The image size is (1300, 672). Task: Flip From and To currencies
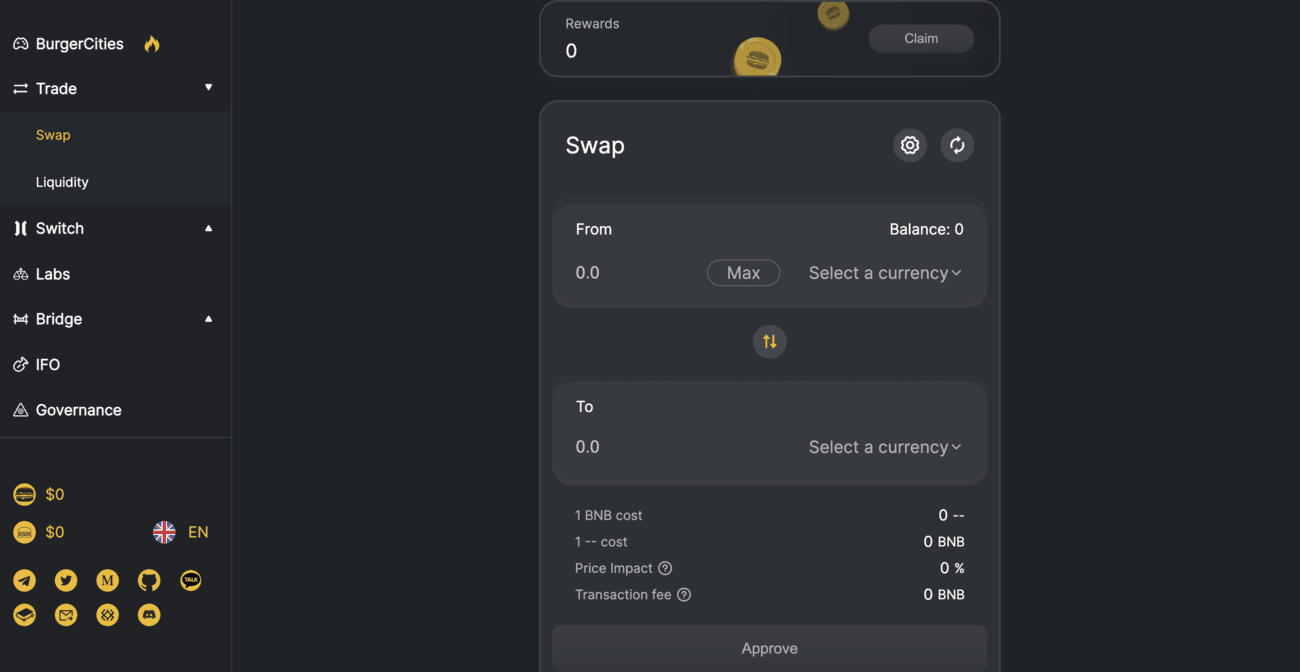770,342
